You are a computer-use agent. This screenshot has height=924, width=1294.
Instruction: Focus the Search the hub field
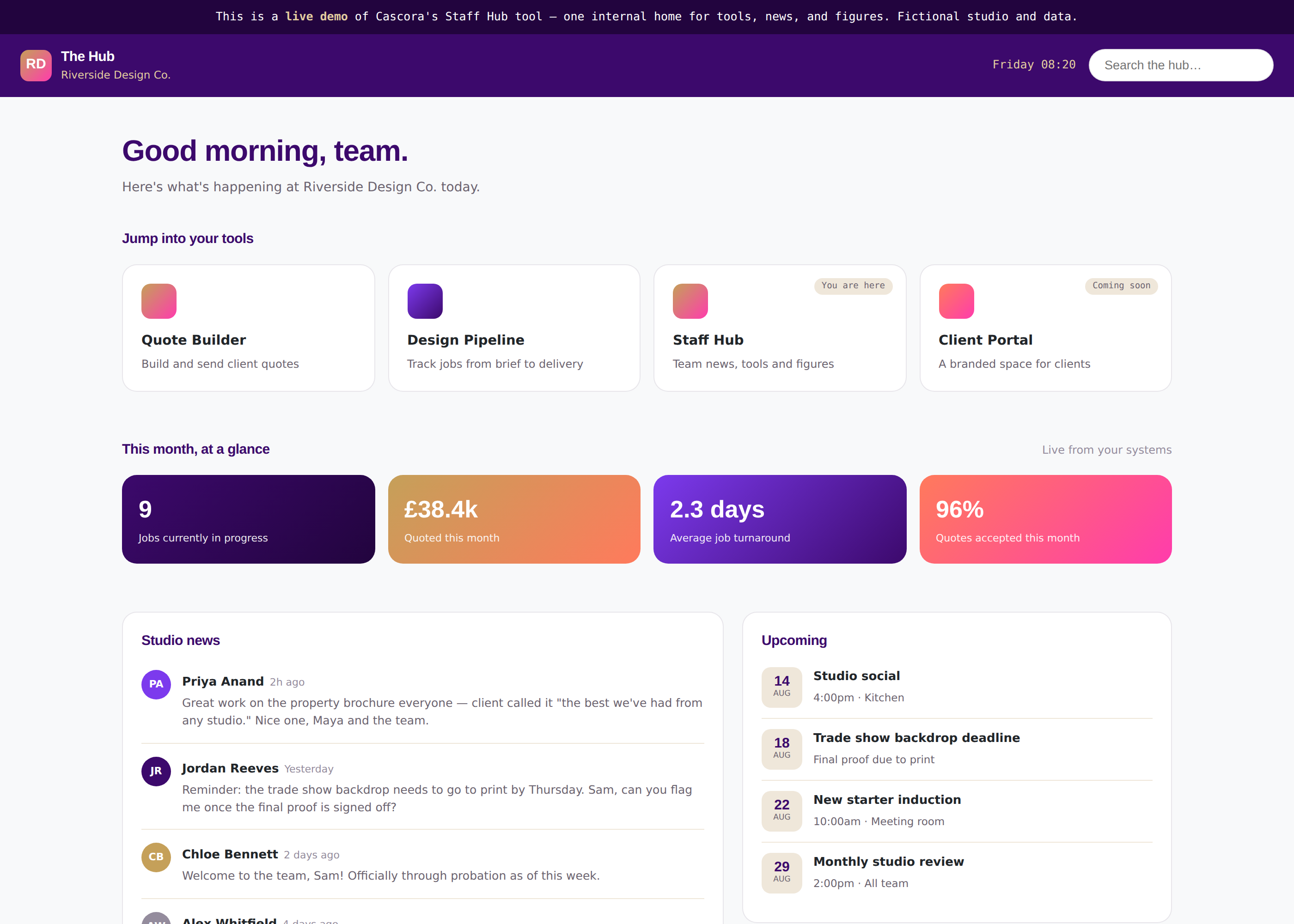1180,65
